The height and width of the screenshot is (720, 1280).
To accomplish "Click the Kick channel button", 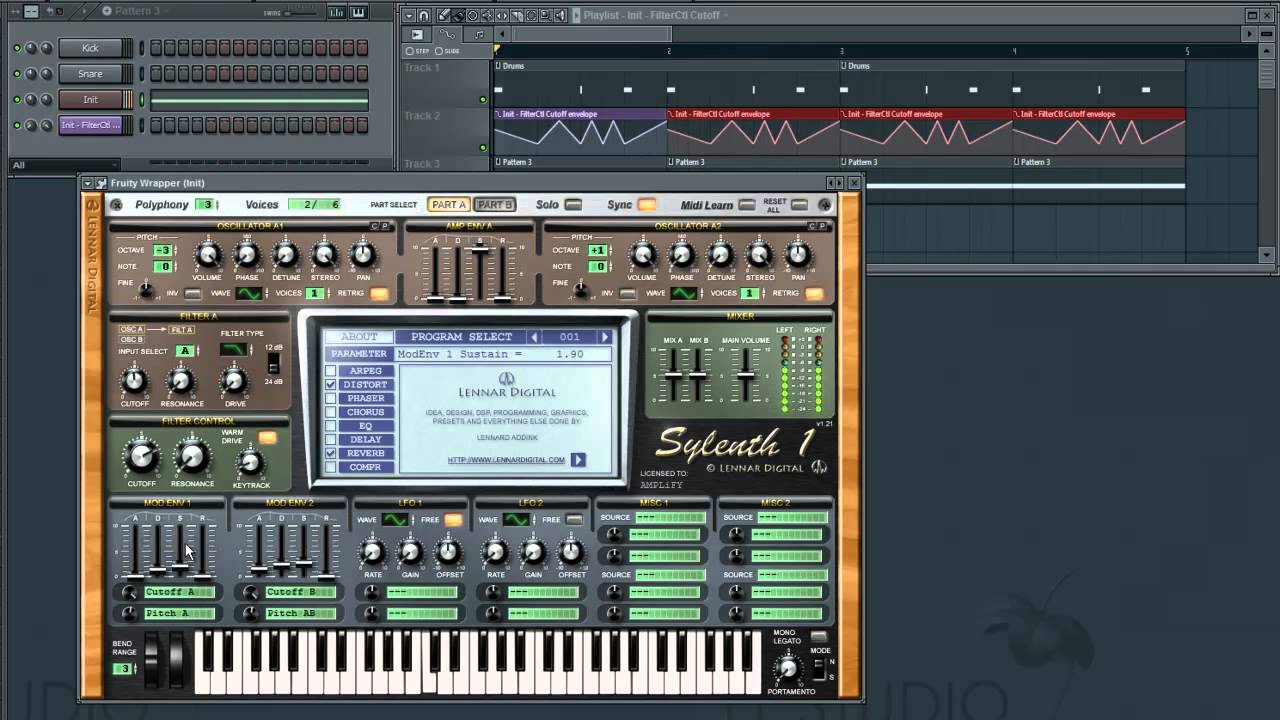I will (x=91, y=48).
